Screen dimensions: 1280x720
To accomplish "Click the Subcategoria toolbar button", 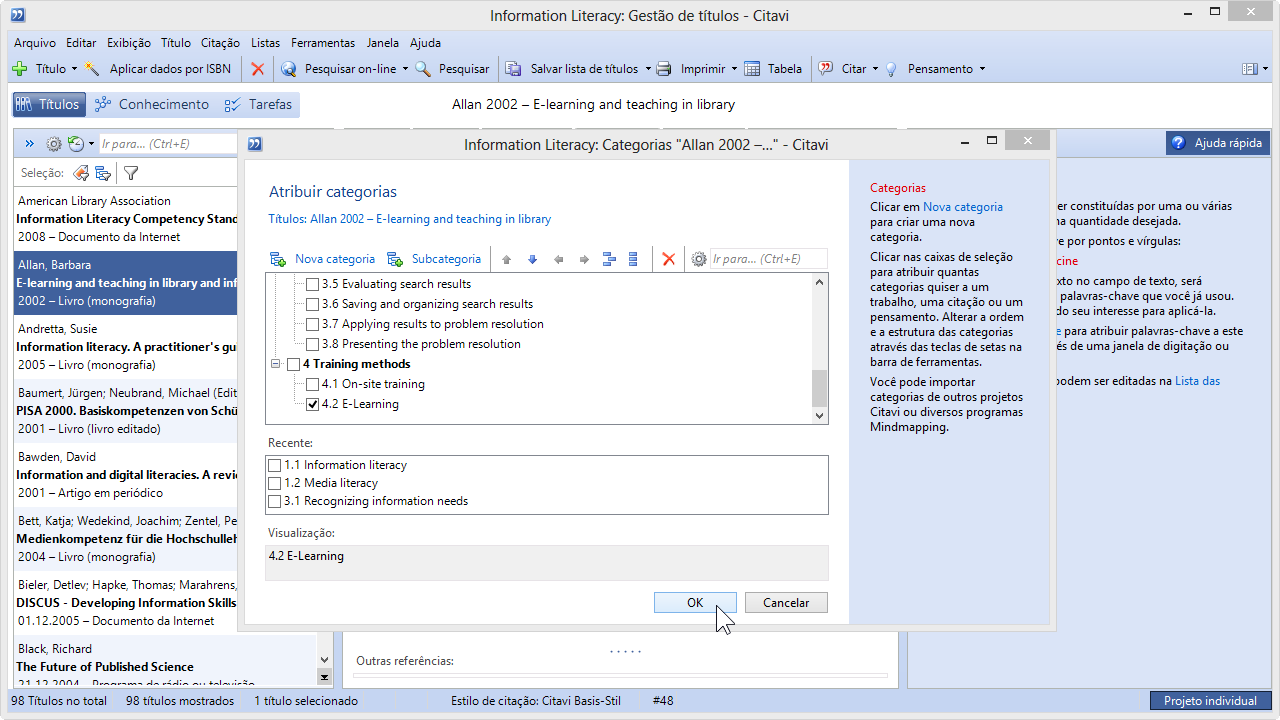I will coord(434,259).
